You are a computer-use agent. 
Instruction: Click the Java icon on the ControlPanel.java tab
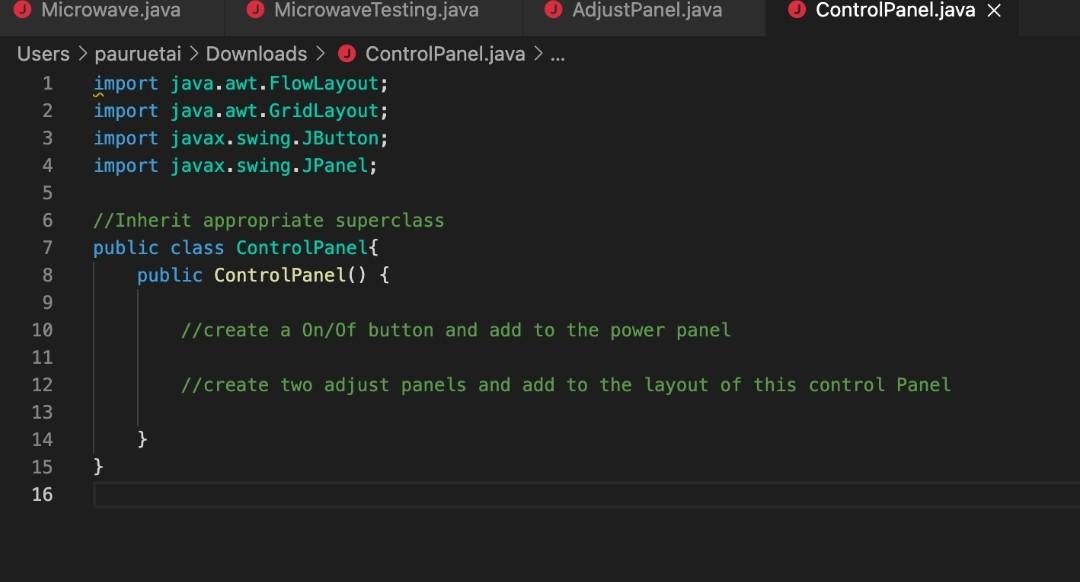[796, 11]
